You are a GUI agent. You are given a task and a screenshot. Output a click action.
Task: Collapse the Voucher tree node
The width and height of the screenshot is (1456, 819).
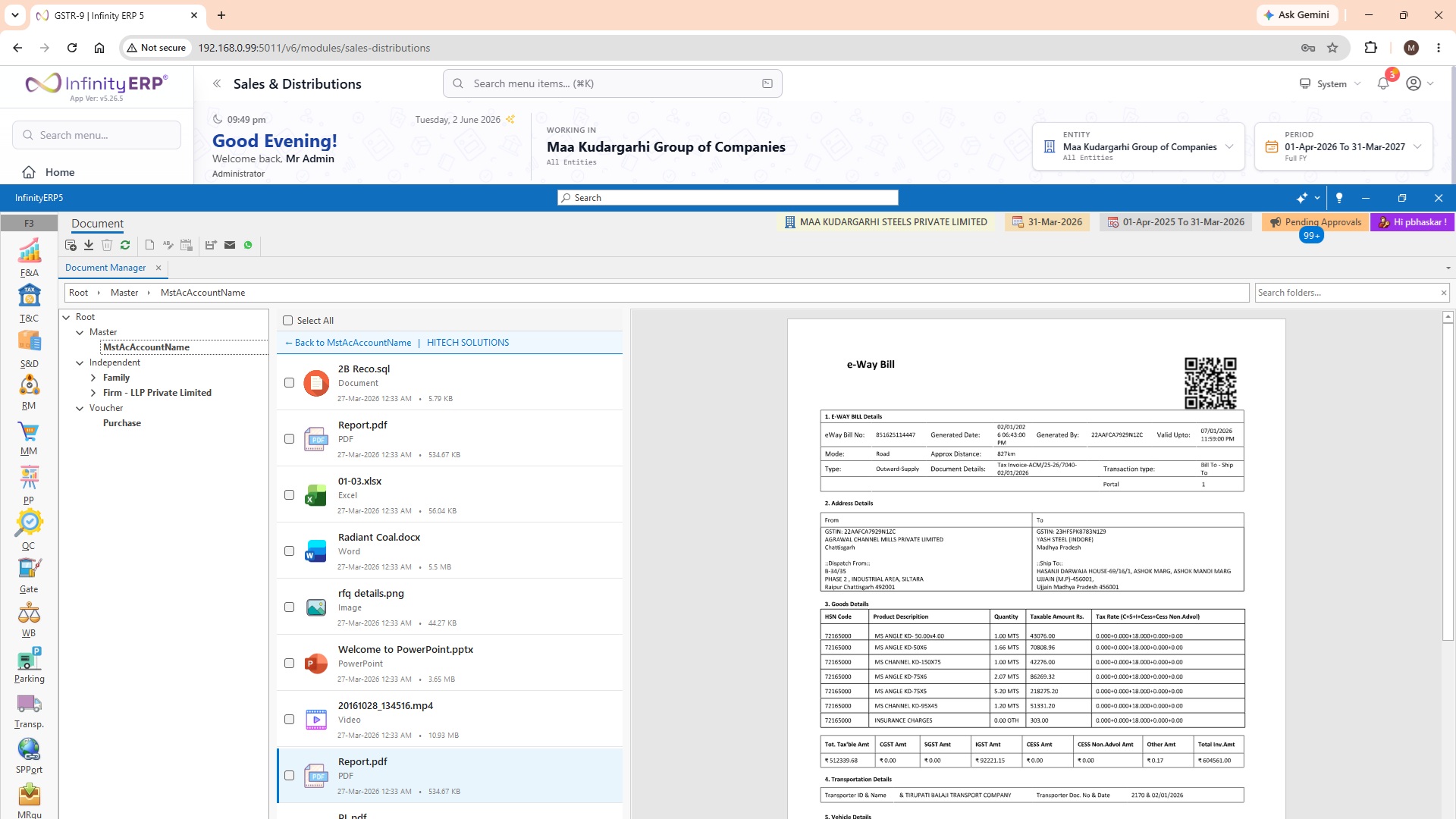pos(80,408)
